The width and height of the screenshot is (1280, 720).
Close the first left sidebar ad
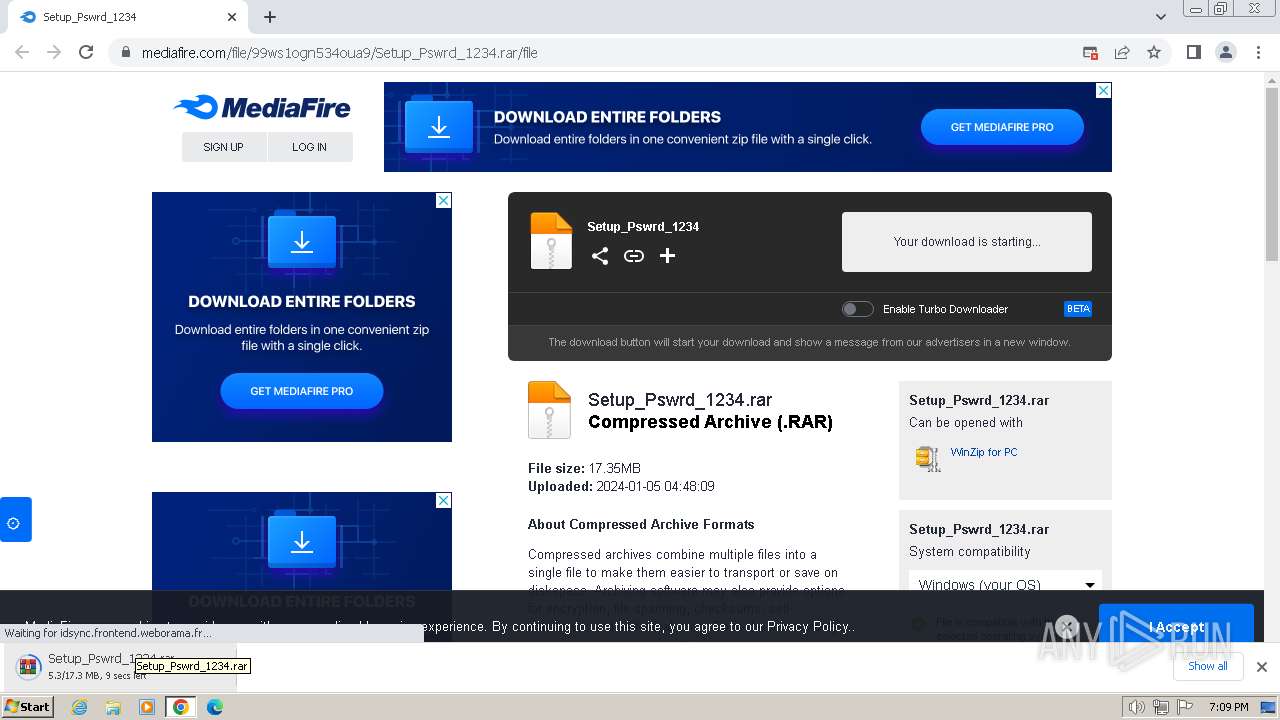(443, 200)
